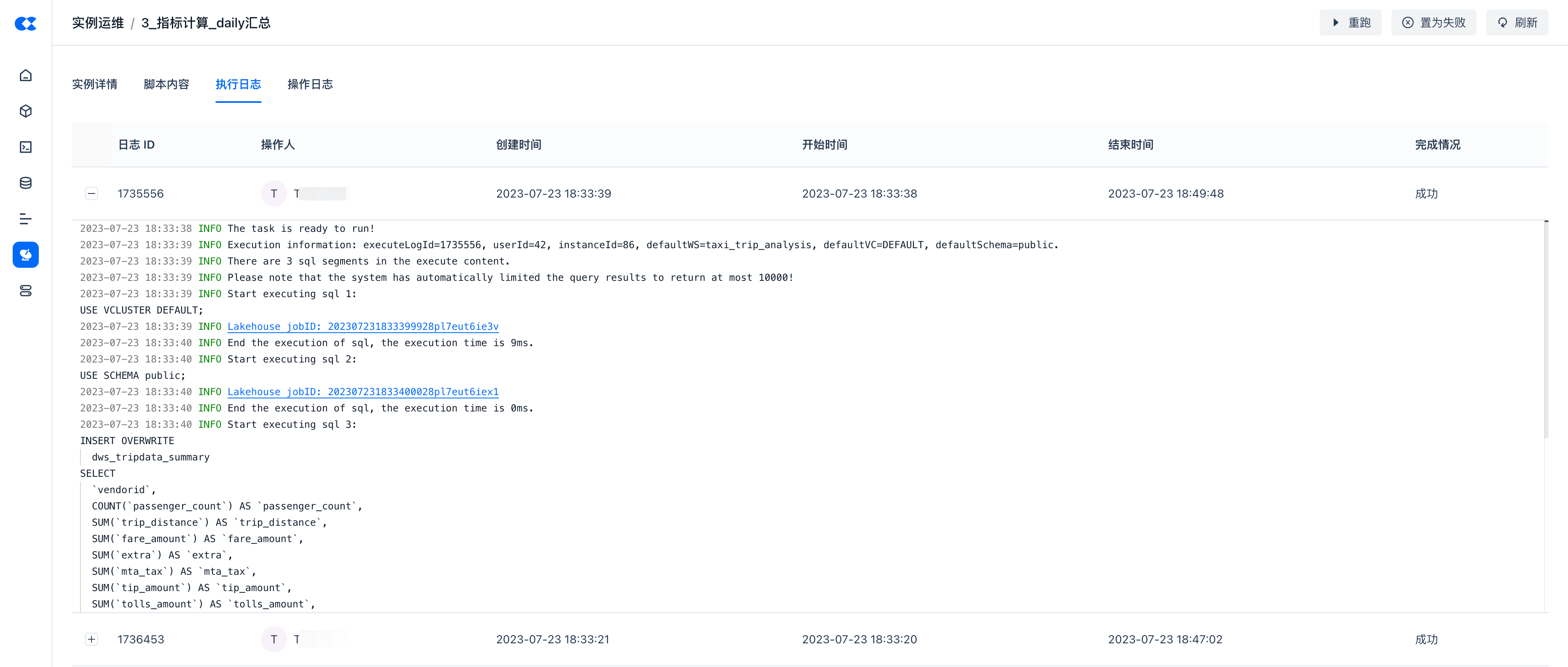Click the log panel vertical scrollbar
Screen dimensions: 1568x667
click(x=1546, y=329)
